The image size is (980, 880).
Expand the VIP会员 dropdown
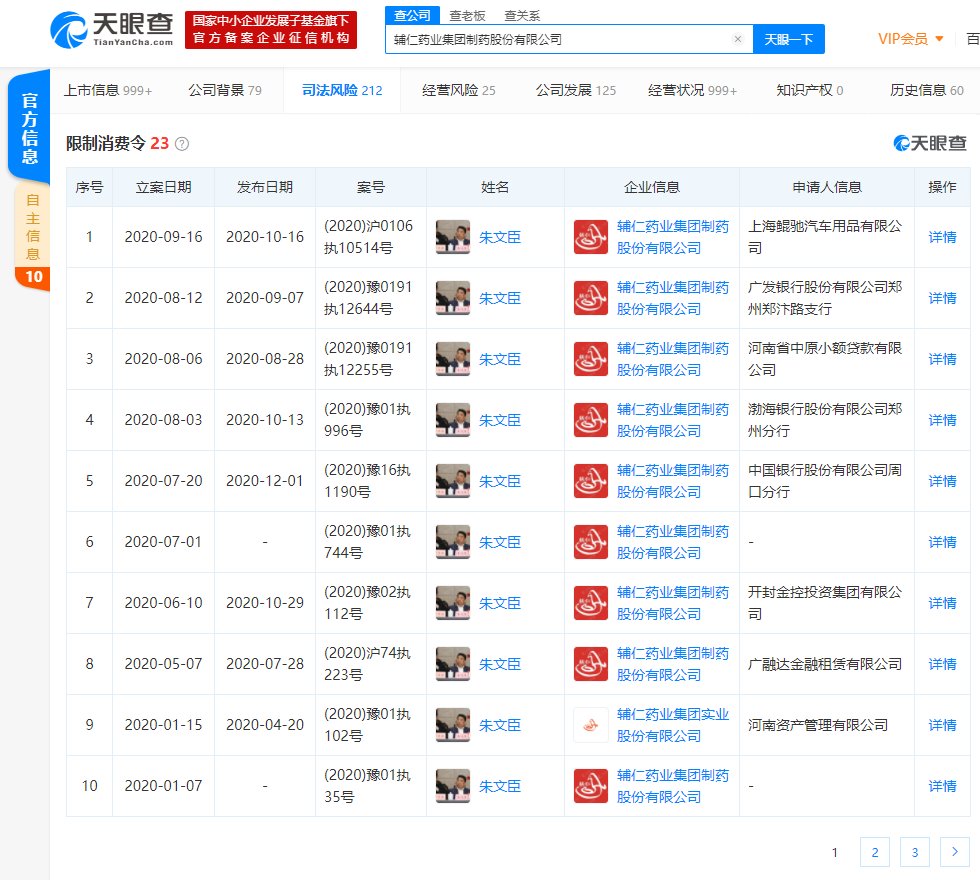[x=910, y=39]
